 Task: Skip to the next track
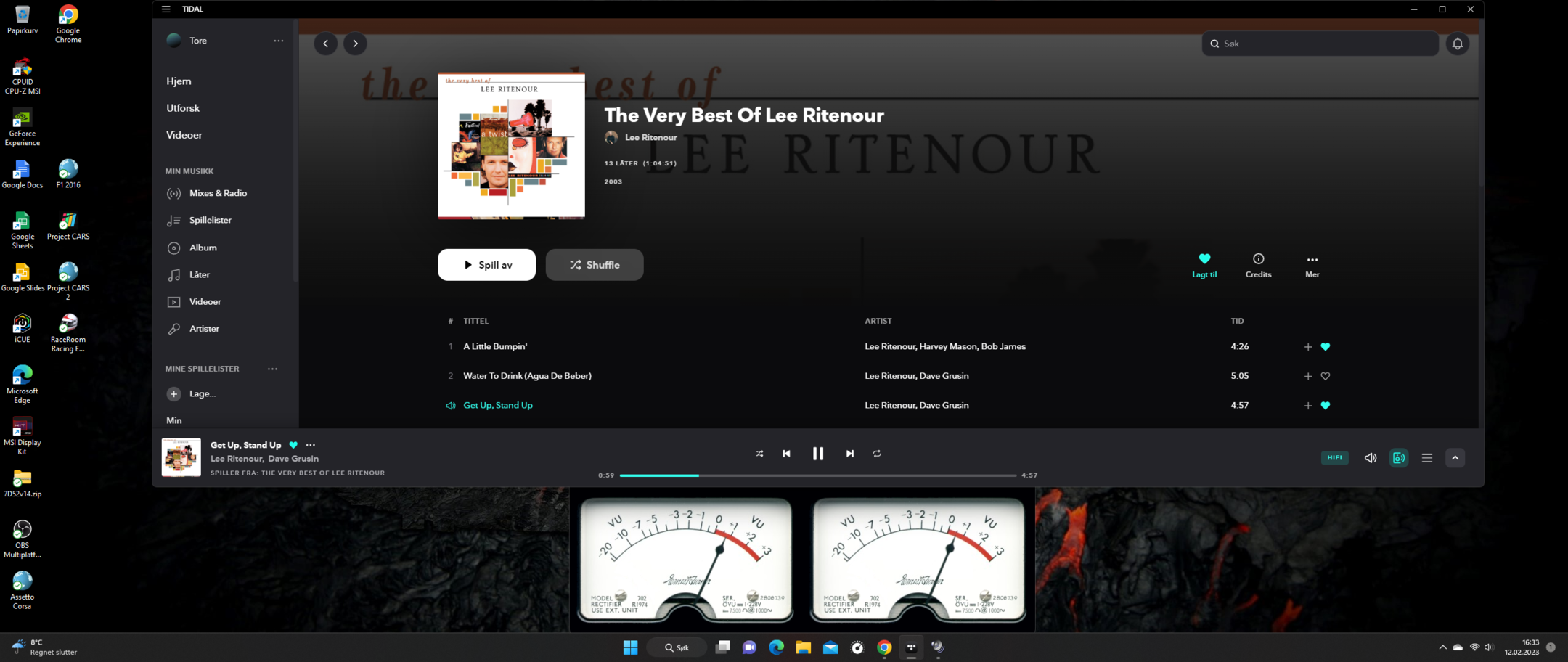[849, 454]
